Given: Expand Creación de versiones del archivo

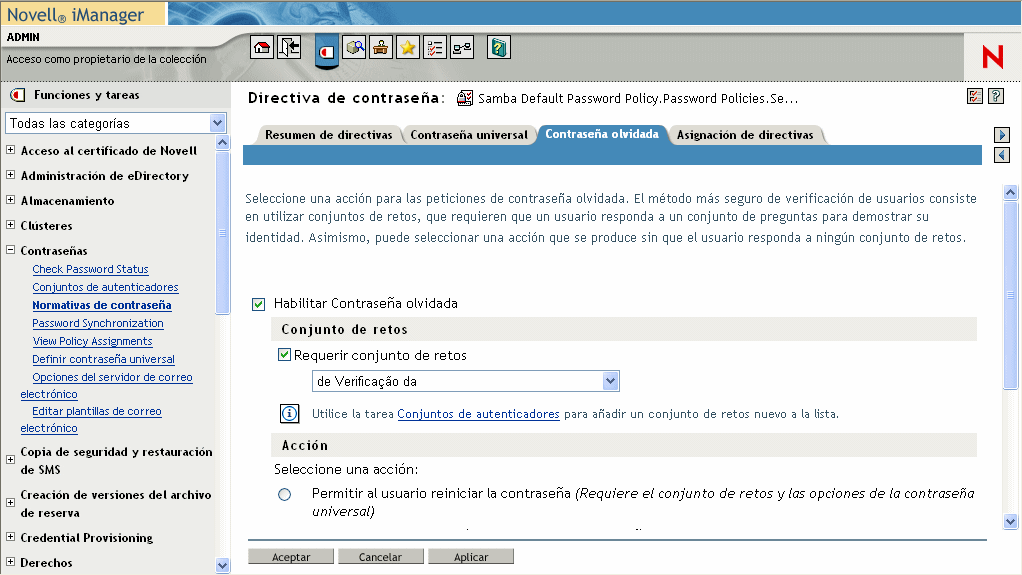Looking at the screenshot, I should pos(10,502).
